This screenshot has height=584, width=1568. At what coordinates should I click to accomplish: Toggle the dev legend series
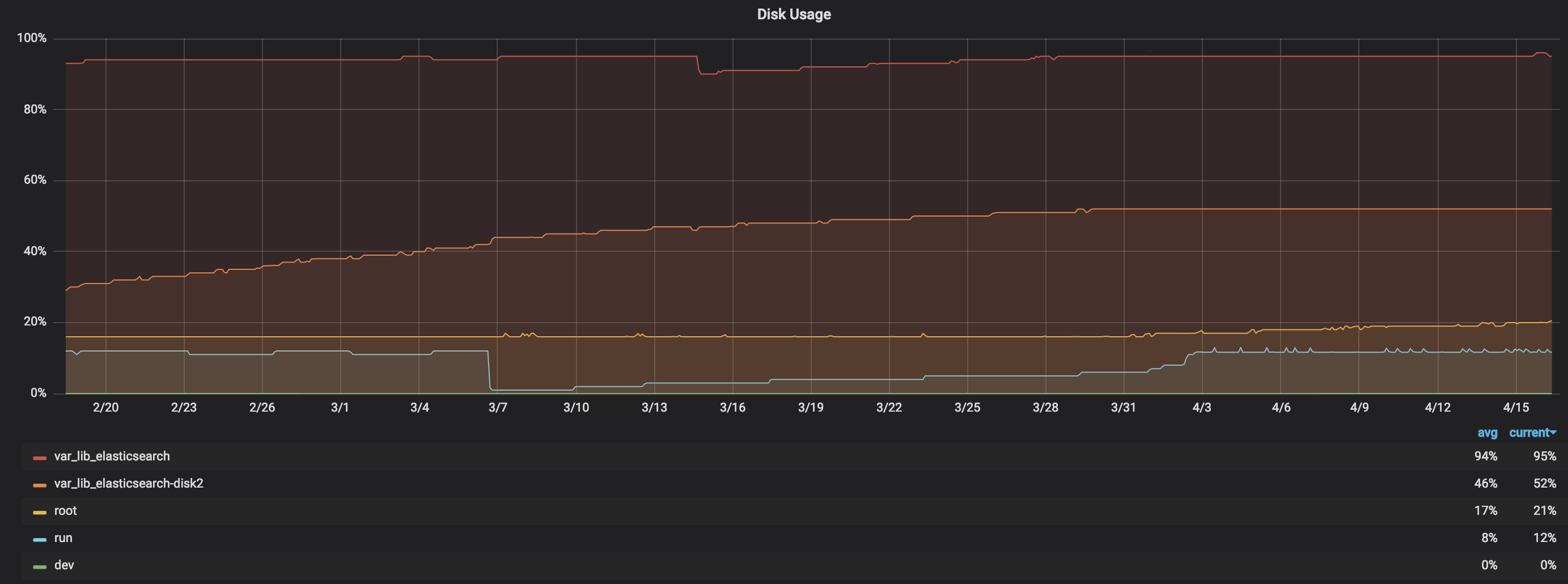[64, 565]
